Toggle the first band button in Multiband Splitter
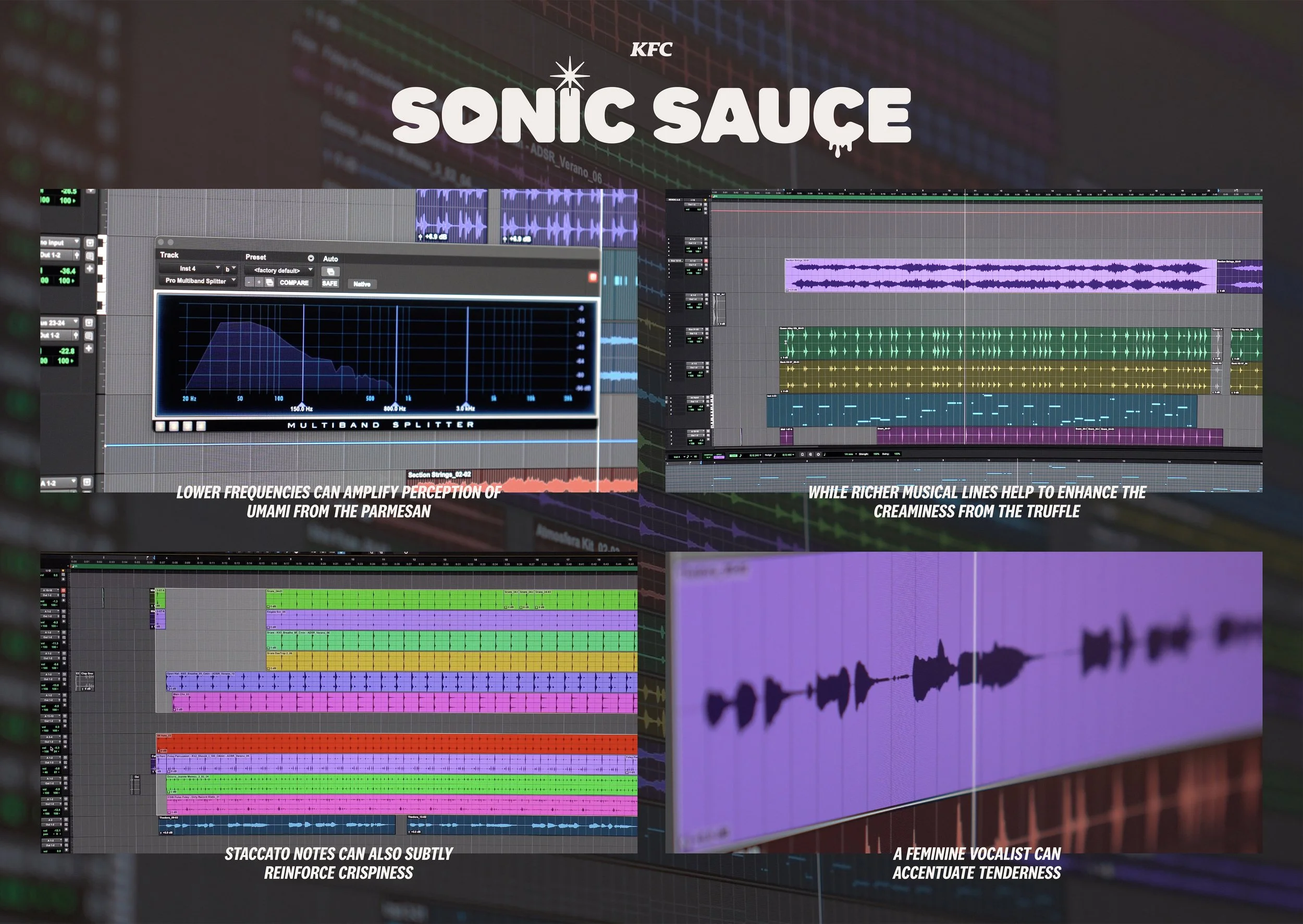 click(161, 426)
